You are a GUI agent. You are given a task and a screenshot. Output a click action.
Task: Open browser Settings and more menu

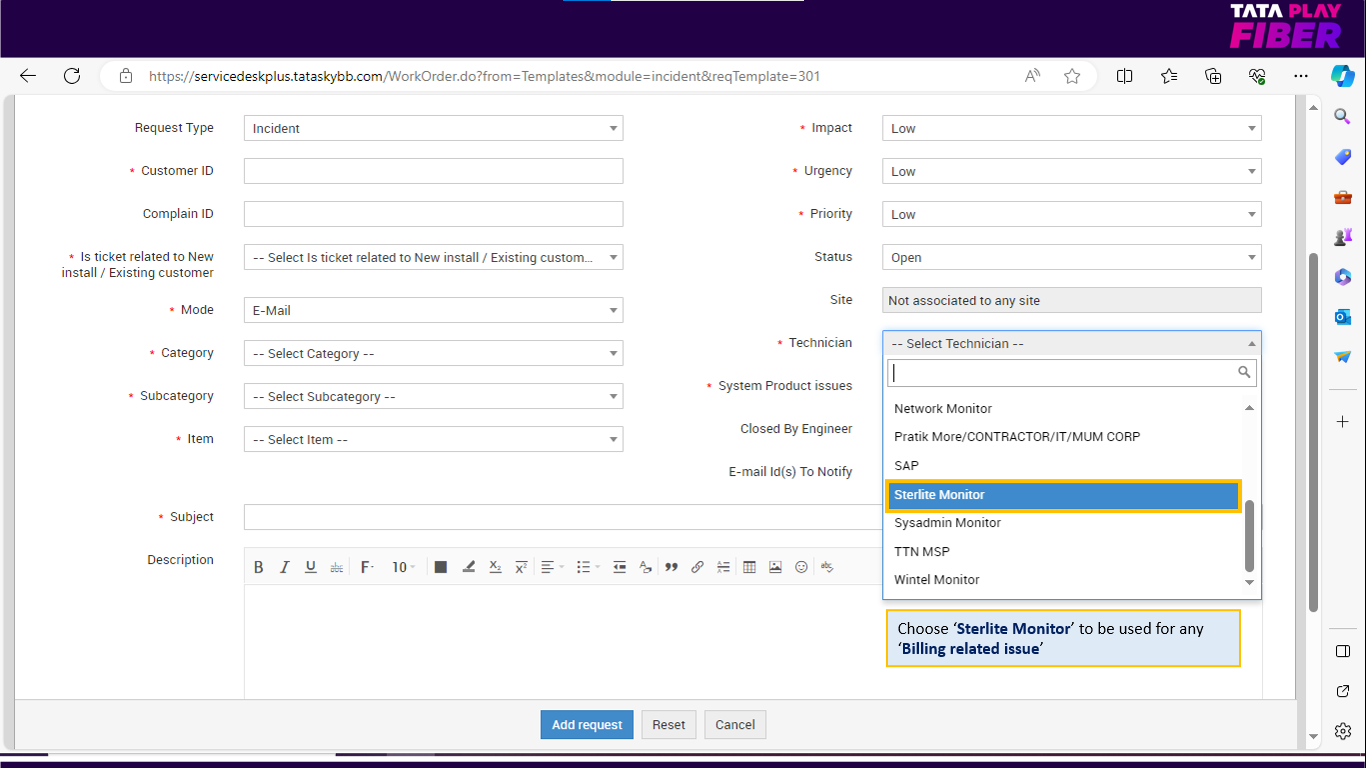coord(1301,76)
